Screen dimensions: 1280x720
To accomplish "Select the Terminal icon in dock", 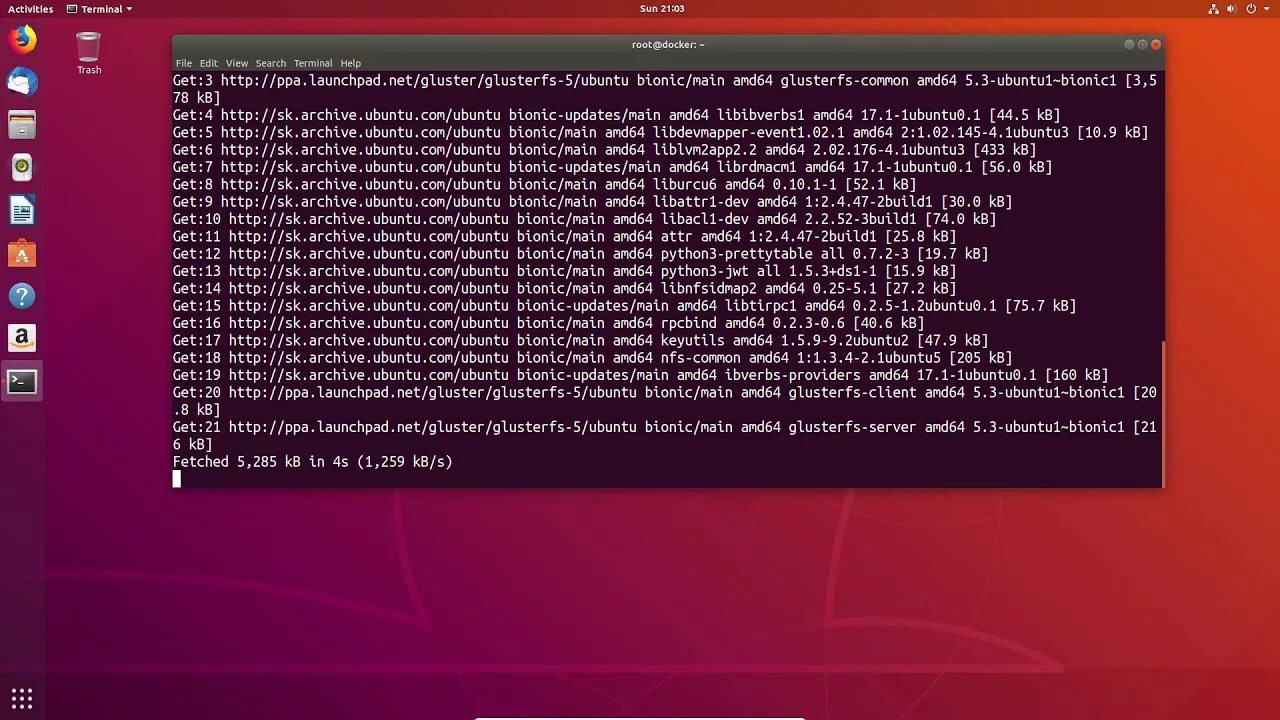I will [22, 381].
